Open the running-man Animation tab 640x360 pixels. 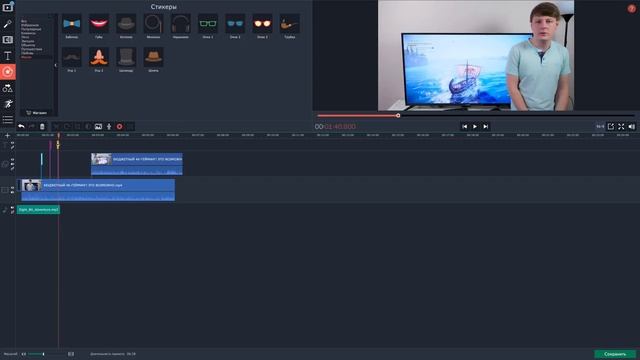[x=8, y=104]
